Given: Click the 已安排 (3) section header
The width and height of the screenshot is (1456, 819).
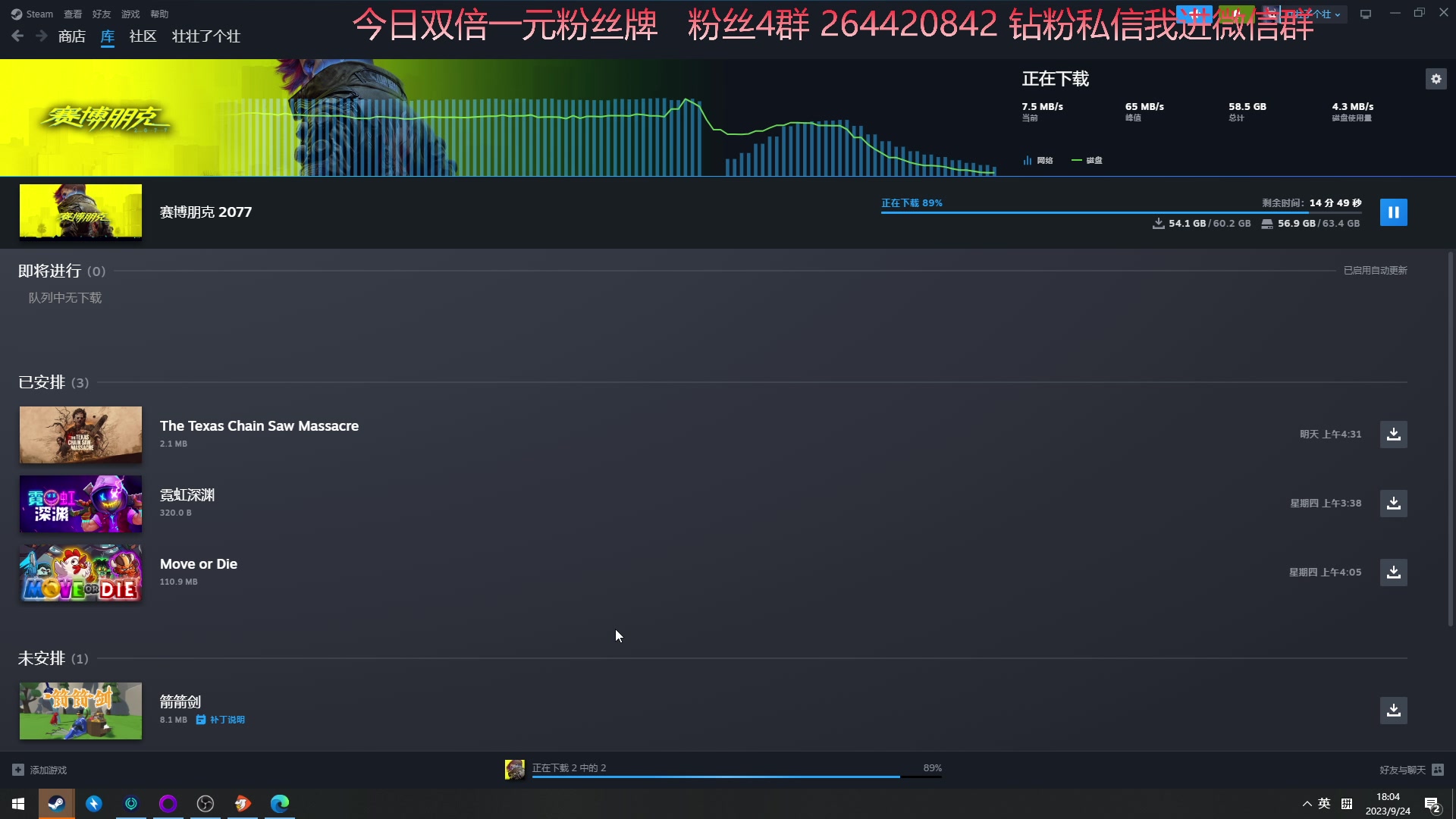Looking at the screenshot, I should (53, 382).
